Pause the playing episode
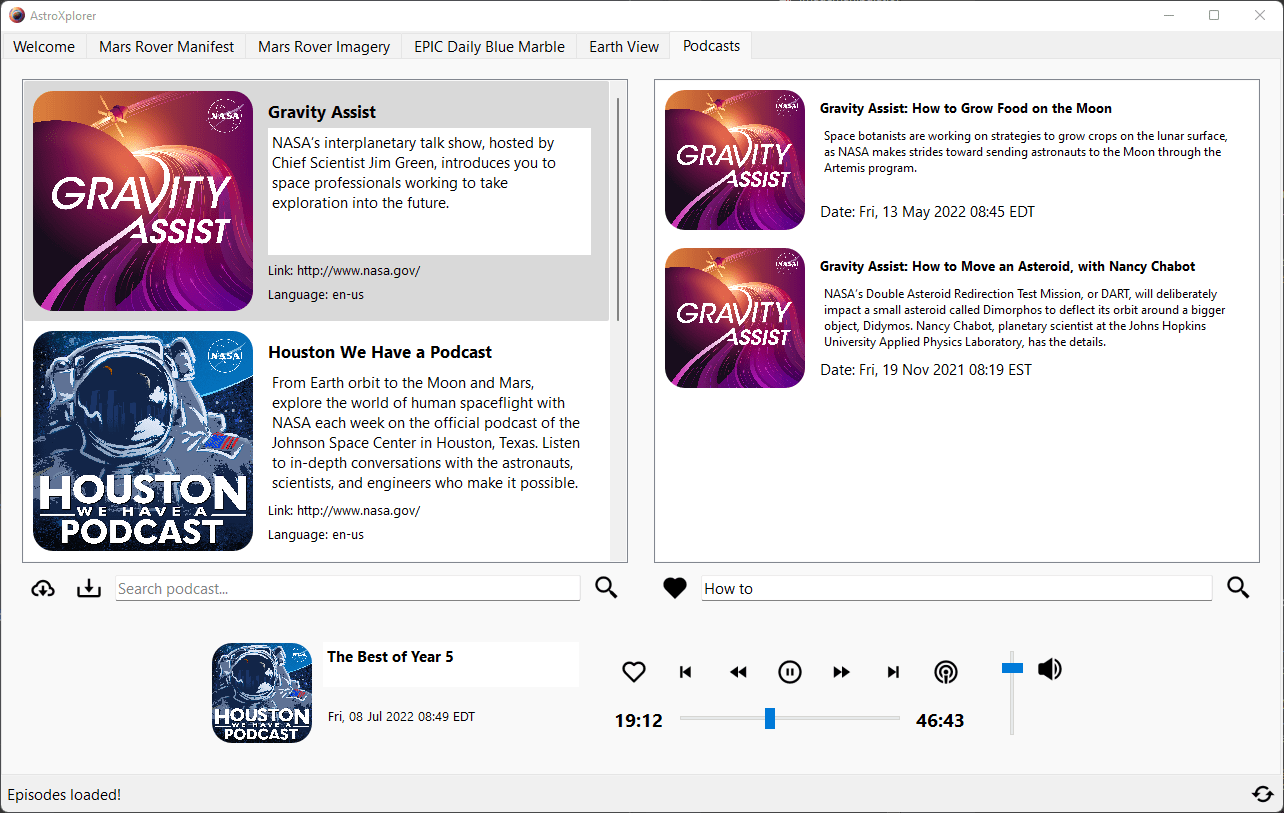Viewport: 1284px width, 813px height. 790,672
